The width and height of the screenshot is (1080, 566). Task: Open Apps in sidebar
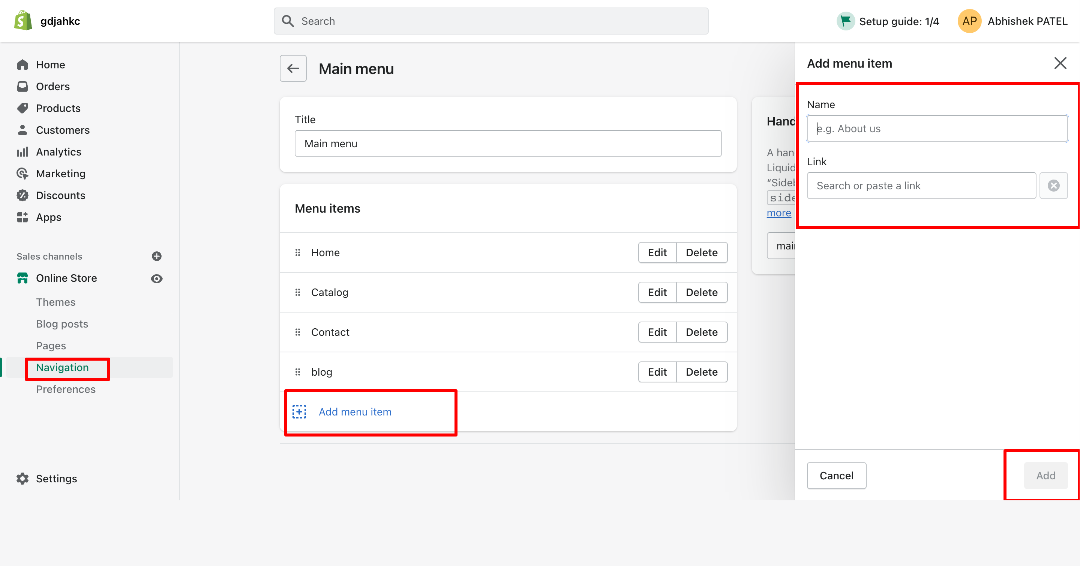48,218
